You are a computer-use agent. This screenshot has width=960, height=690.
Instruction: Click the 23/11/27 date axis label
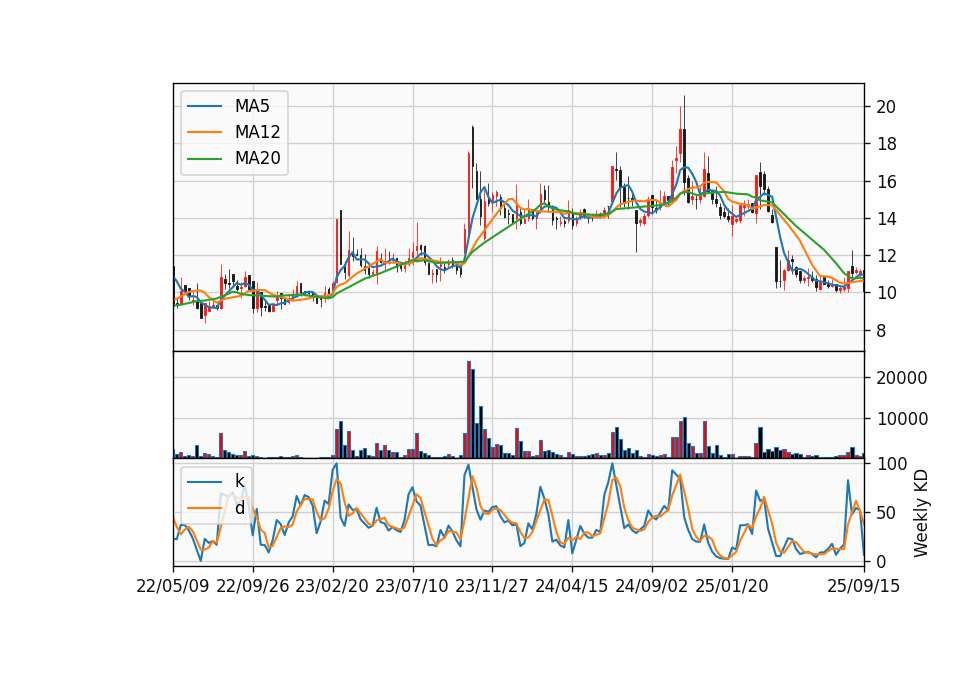[492, 586]
